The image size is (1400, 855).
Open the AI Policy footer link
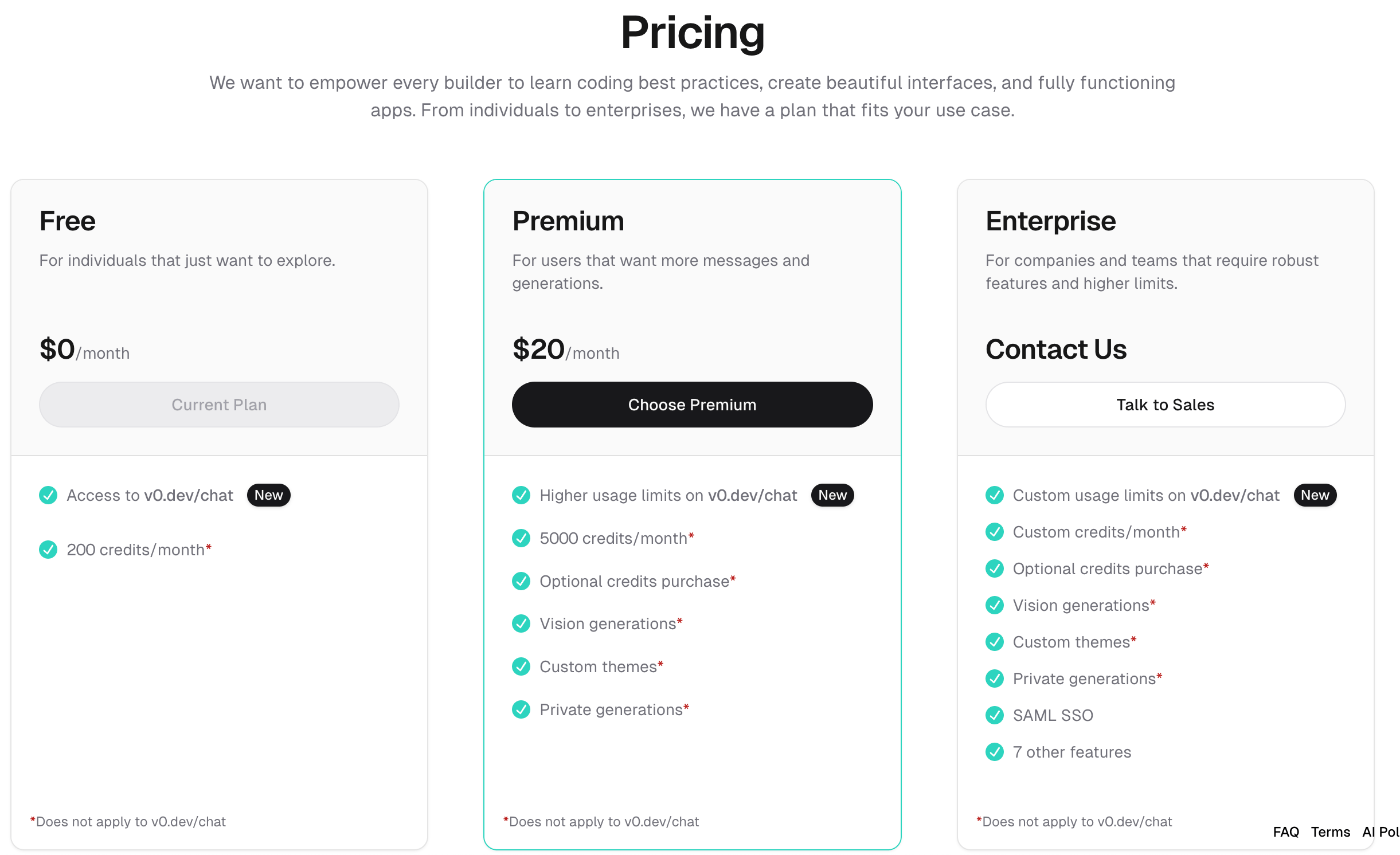[1380, 832]
